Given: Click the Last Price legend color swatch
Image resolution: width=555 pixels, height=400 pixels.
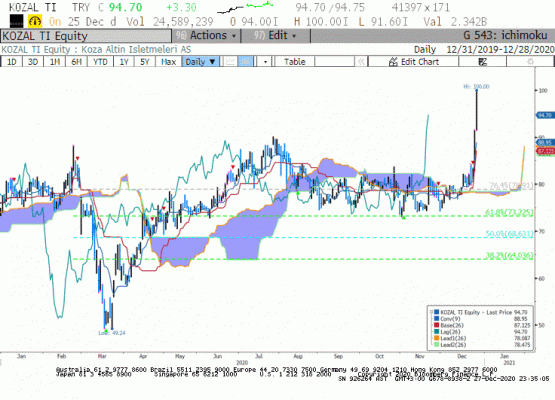Looking at the screenshot, I should coord(437,312).
